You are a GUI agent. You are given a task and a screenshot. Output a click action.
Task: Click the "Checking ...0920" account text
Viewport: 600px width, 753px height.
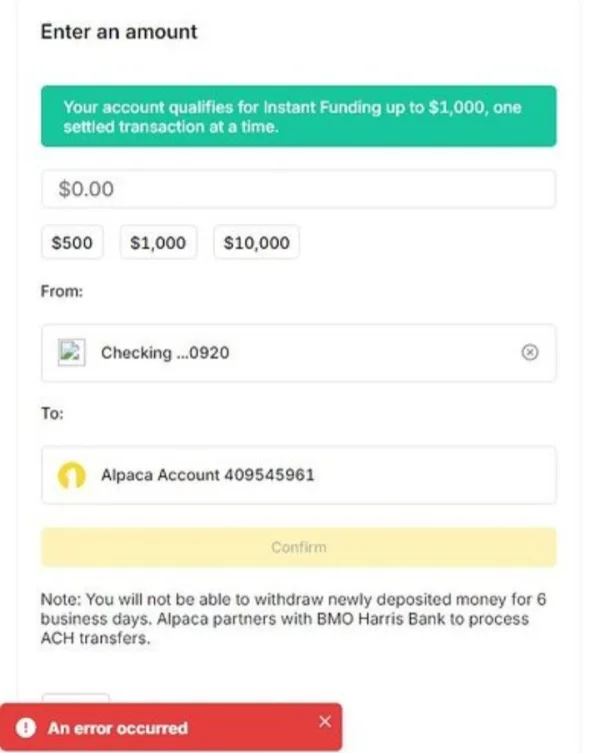click(165, 352)
